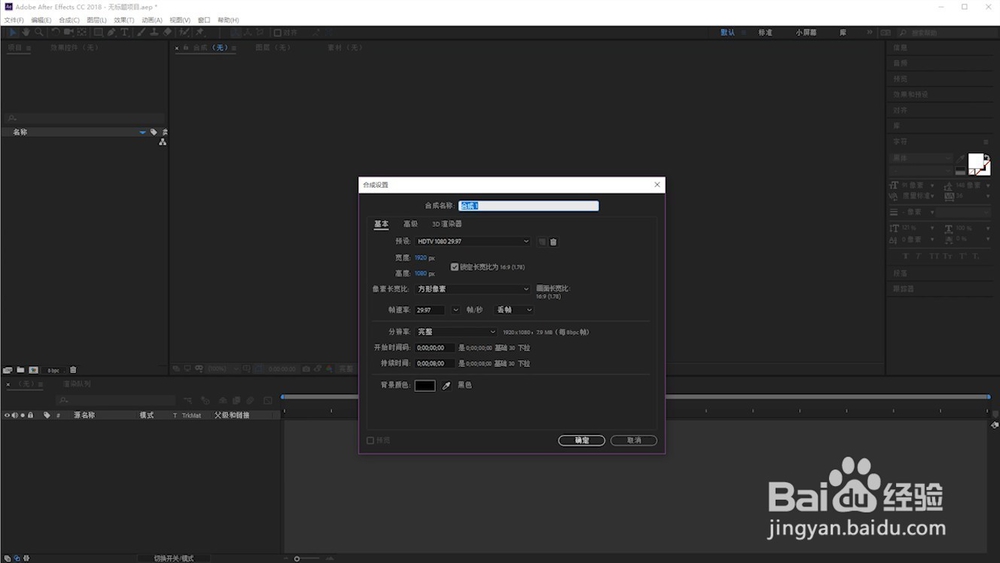The width and height of the screenshot is (1000, 563).
Task: Select the Default workspace
Action: 728,33
